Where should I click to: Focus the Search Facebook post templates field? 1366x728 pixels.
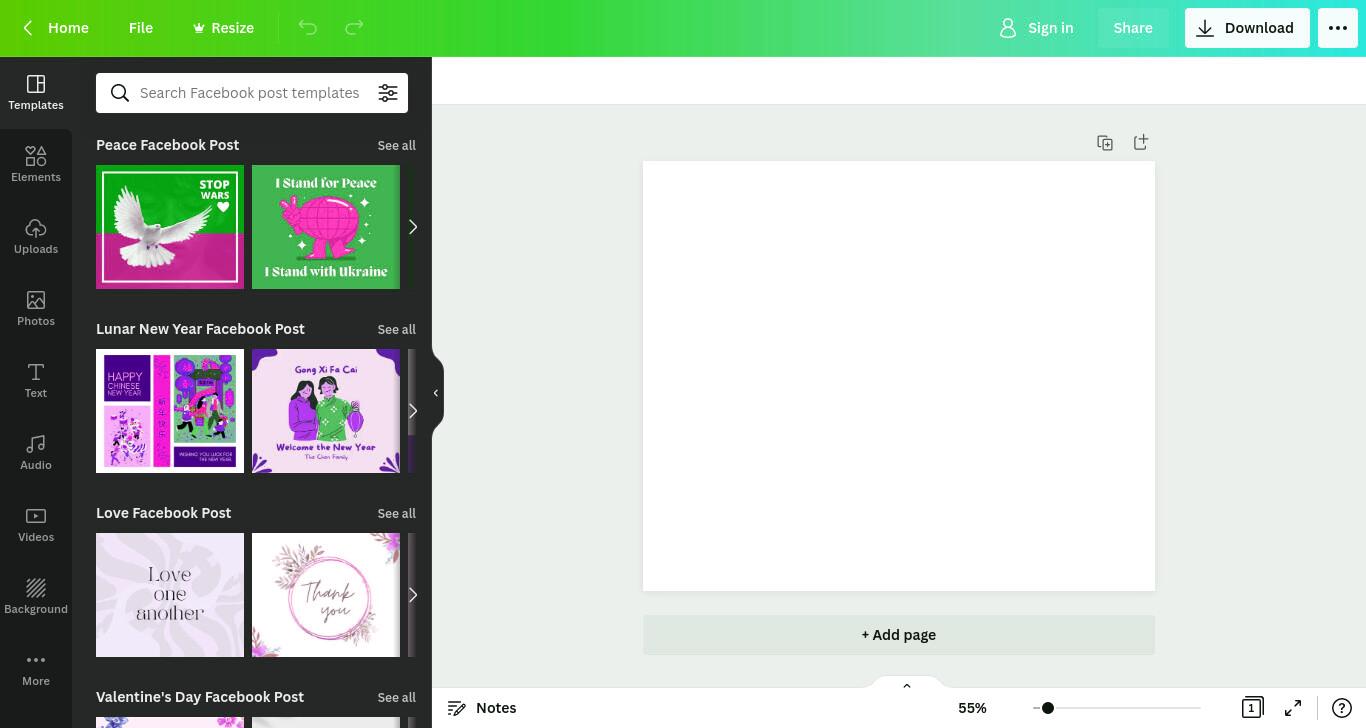coord(250,93)
